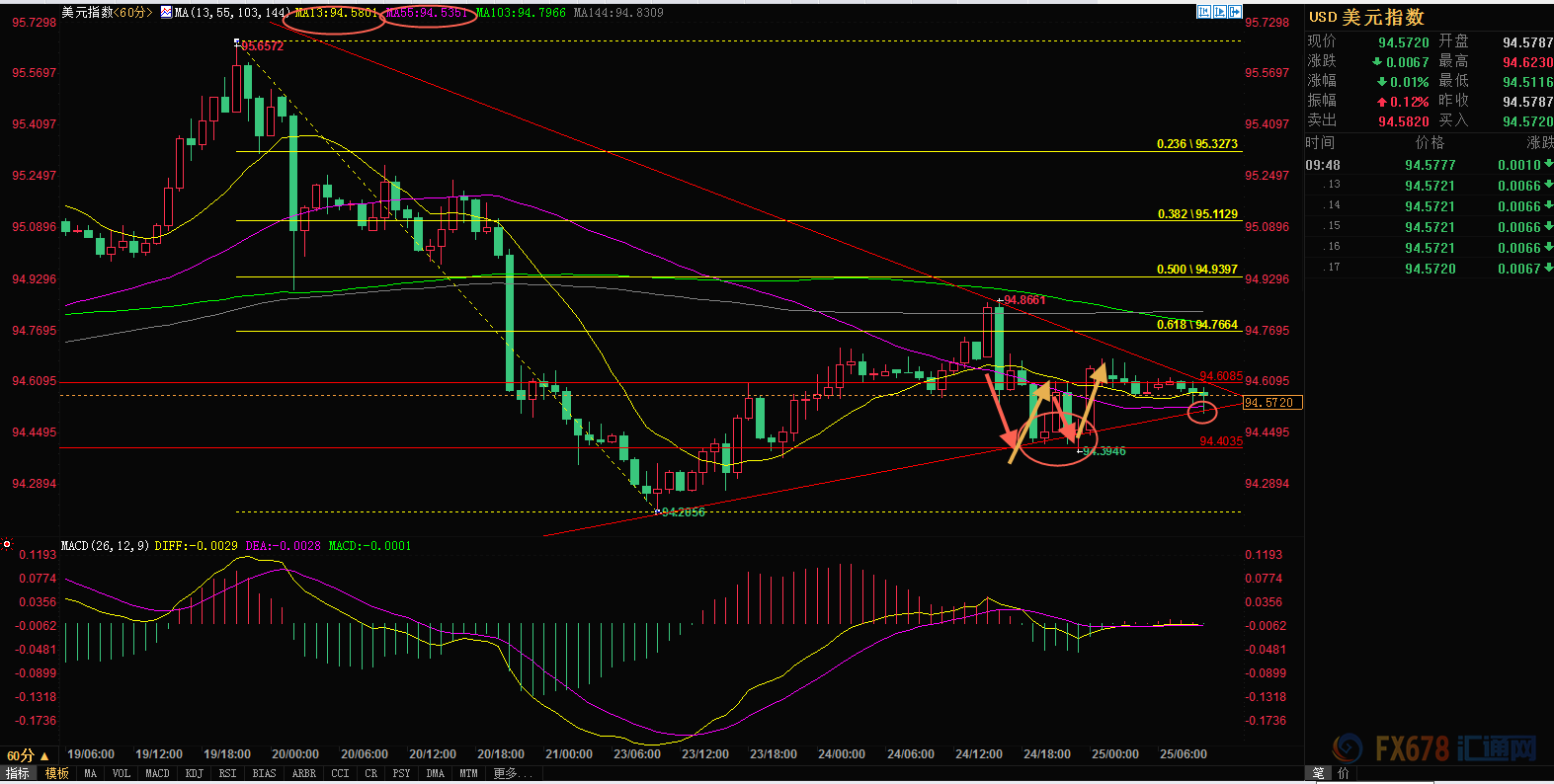Click the FX678 swirl logo icon
Image resolution: width=1554 pixels, height=784 pixels.
click(x=1349, y=747)
